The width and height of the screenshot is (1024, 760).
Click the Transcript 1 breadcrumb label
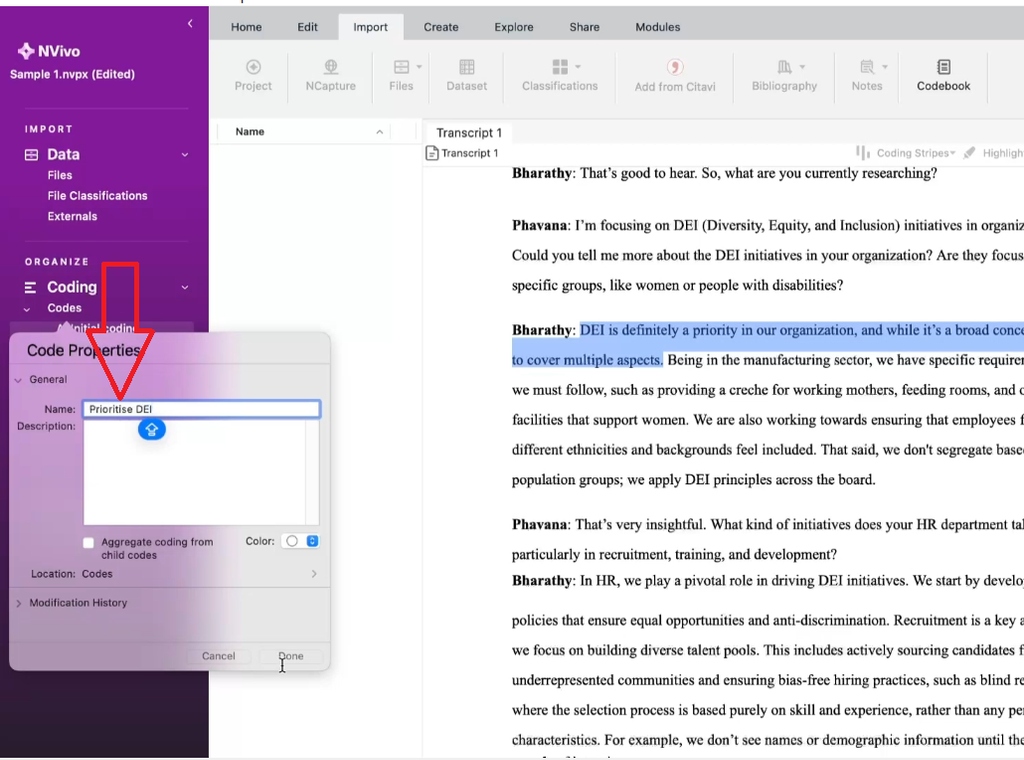[x=470, y=153]
